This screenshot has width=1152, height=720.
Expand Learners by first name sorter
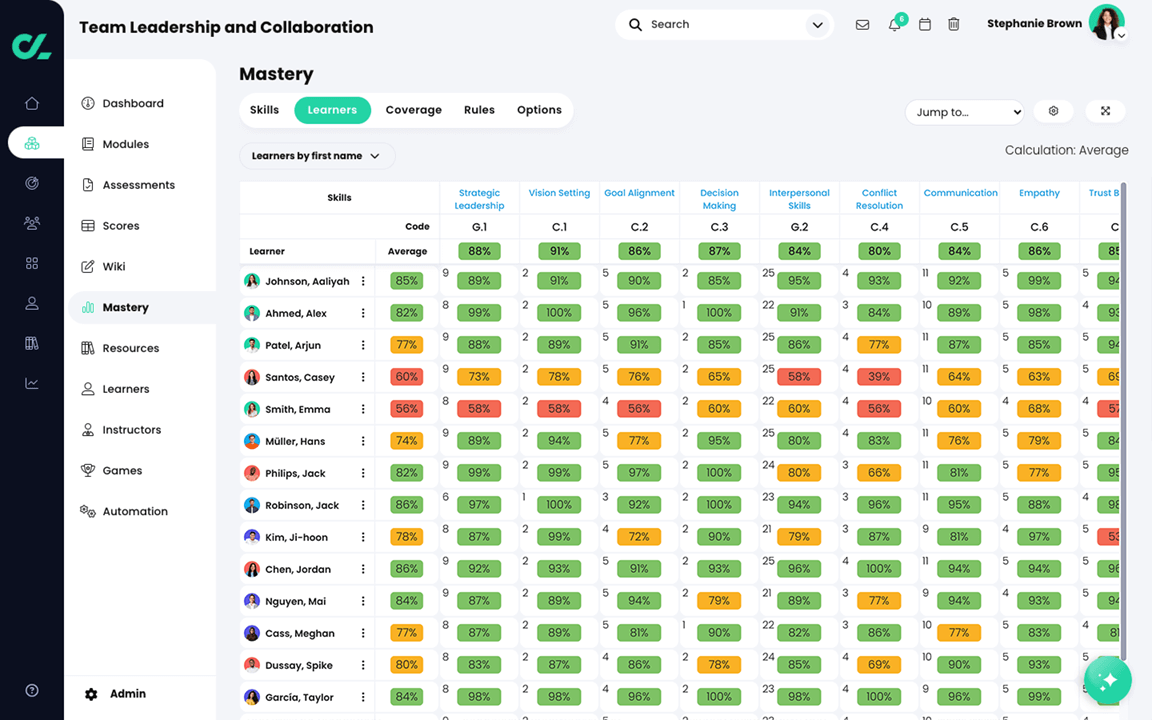(317, 156)
